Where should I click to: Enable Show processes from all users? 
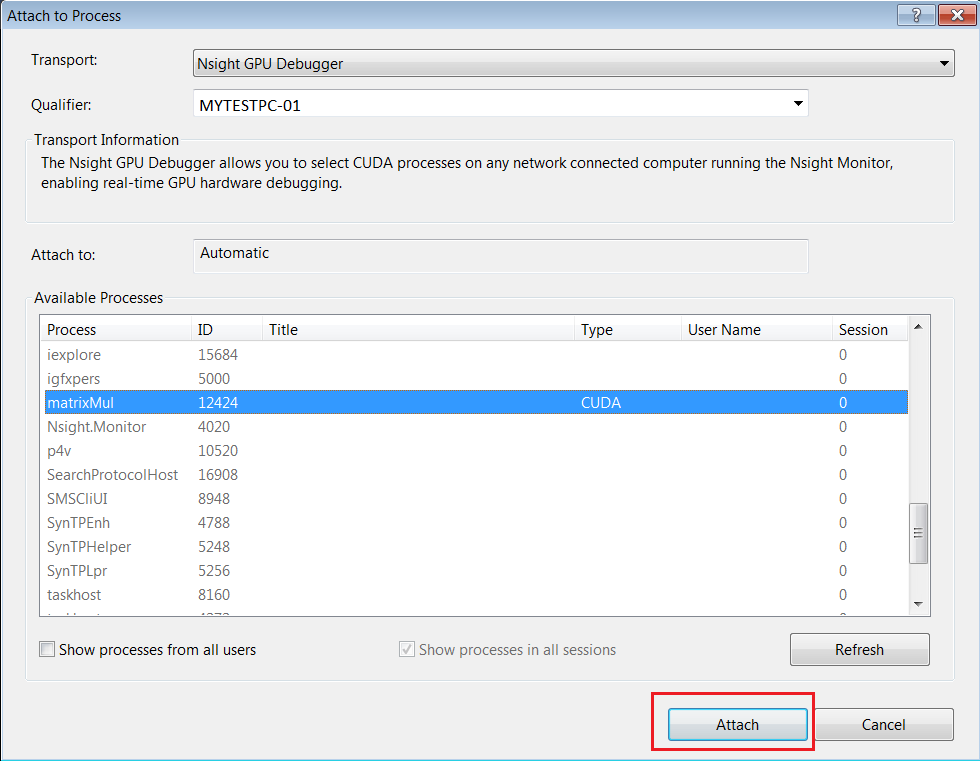[x=47, y=650]
